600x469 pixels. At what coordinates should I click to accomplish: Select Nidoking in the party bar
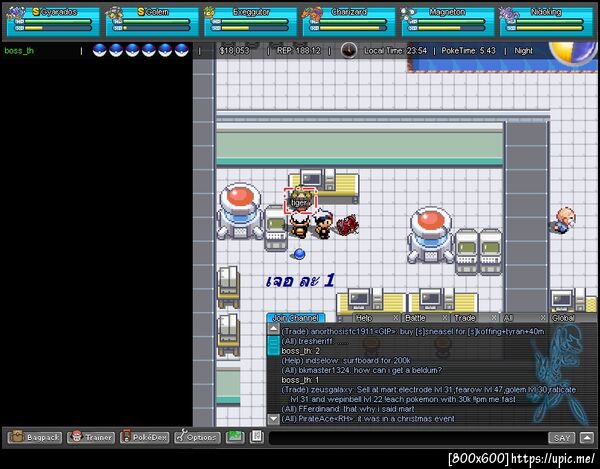click(546, 21)
